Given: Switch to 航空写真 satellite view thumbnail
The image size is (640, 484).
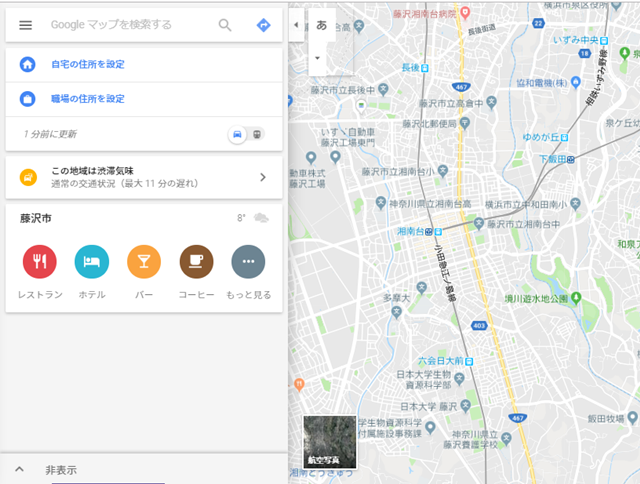Looking at the screenshot, I should (x=329, y=442).
